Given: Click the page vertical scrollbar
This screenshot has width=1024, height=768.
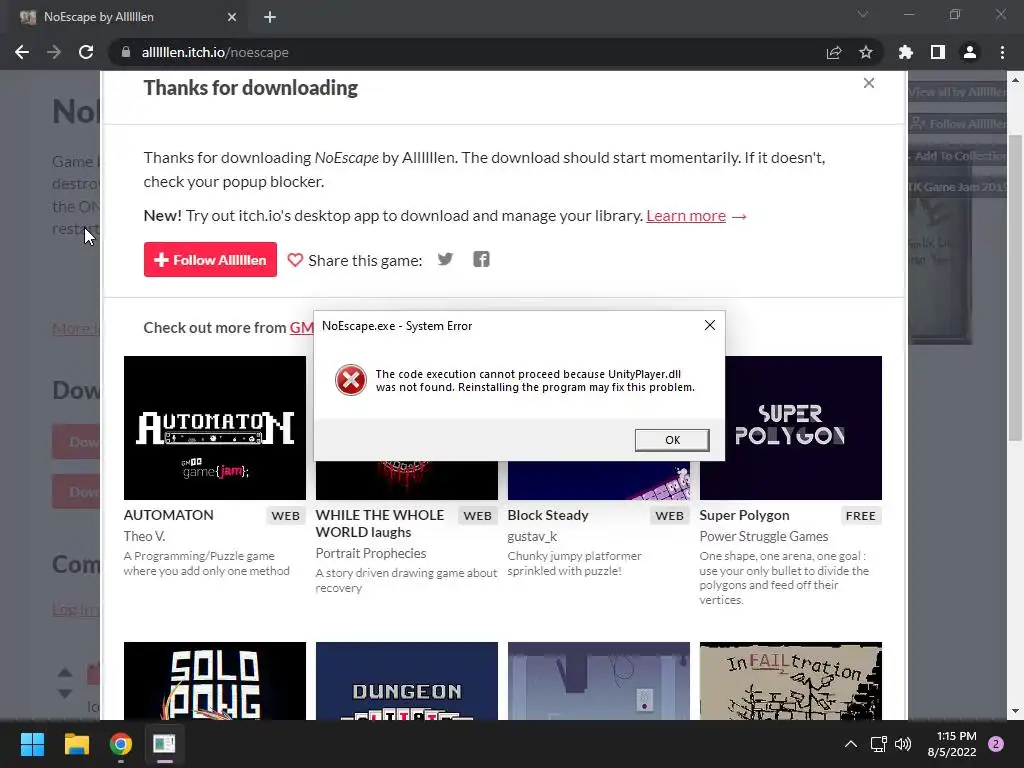Looking at the screenshot, I should (1015, 287).
